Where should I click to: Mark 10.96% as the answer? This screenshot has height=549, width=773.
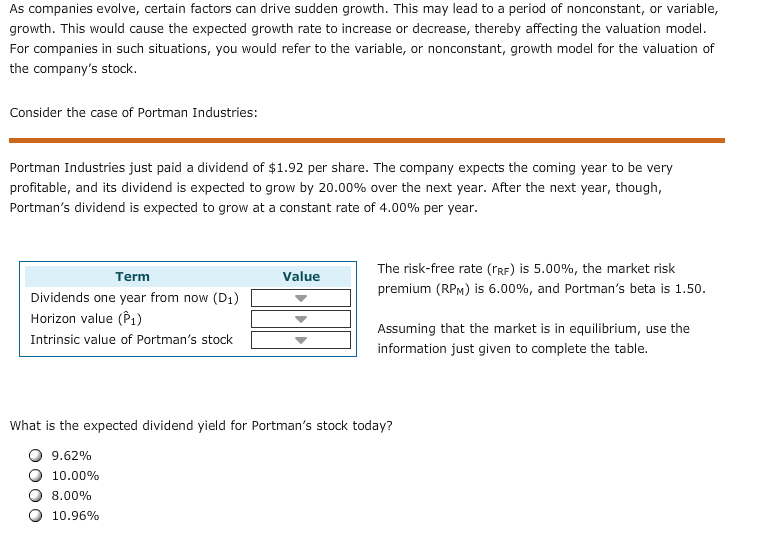[x=35, y=515]
